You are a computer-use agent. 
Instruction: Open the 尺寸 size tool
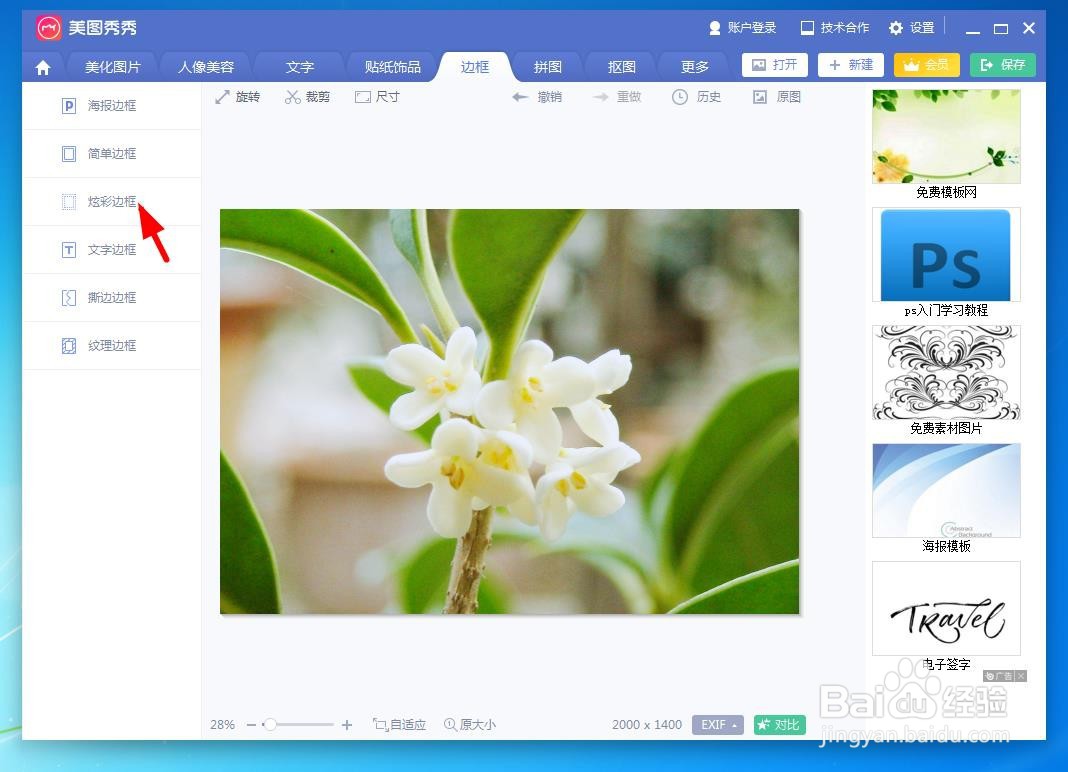[377, 97]
